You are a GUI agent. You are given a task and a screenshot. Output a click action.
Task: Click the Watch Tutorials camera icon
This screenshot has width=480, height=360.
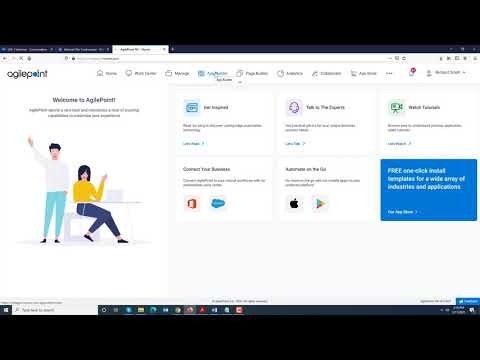click(396, 107)
